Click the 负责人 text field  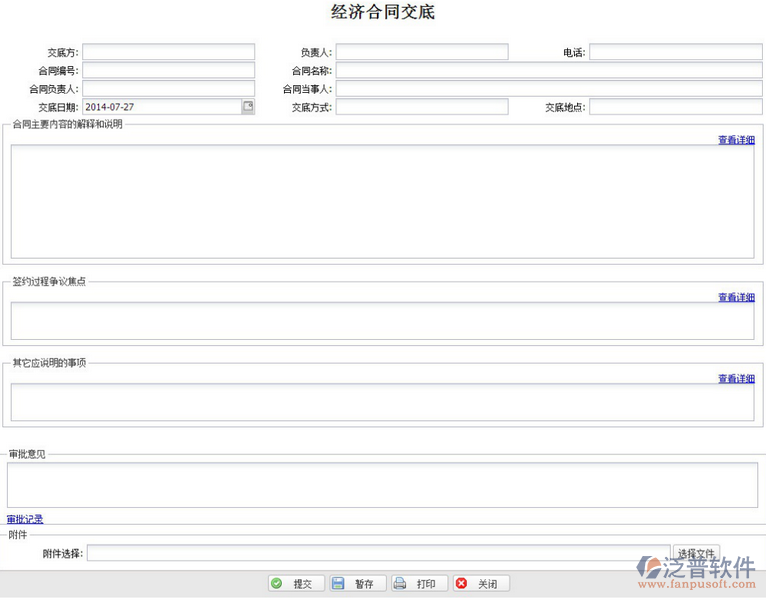point(422,52)
